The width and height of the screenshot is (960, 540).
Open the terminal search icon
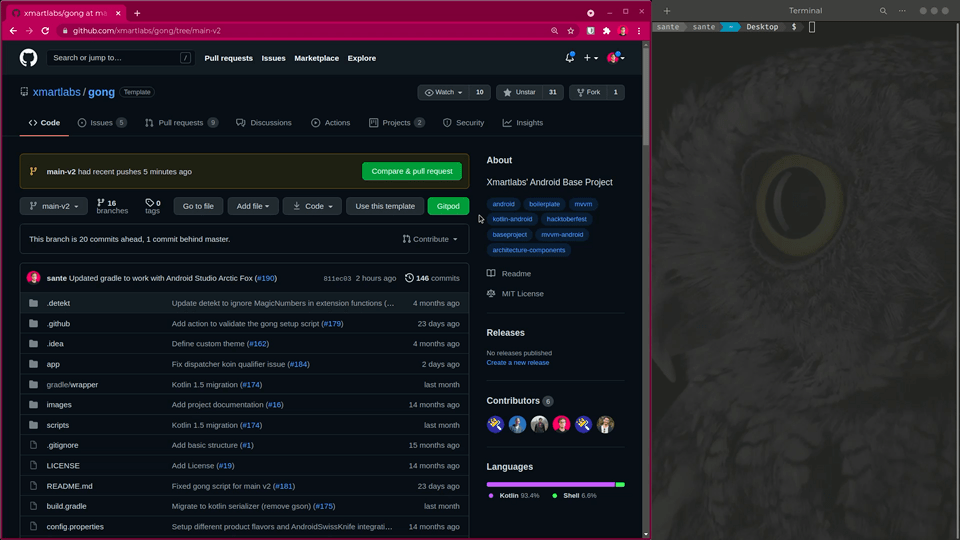(883, 10)
